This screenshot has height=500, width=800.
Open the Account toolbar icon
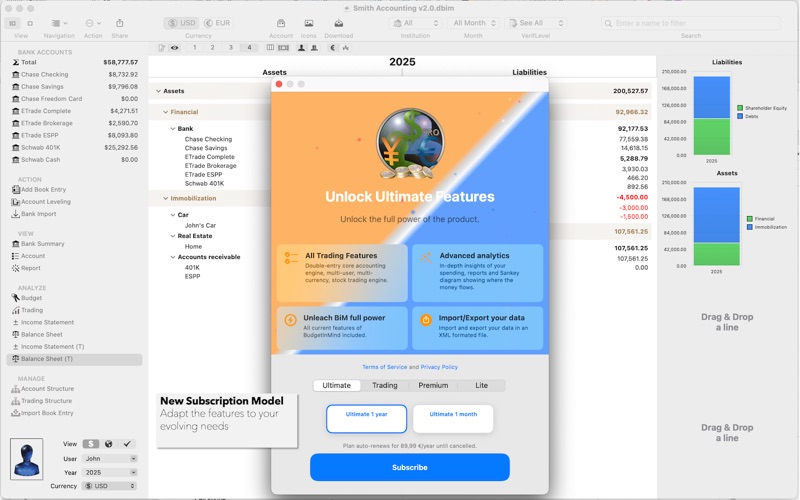point(281,23)
